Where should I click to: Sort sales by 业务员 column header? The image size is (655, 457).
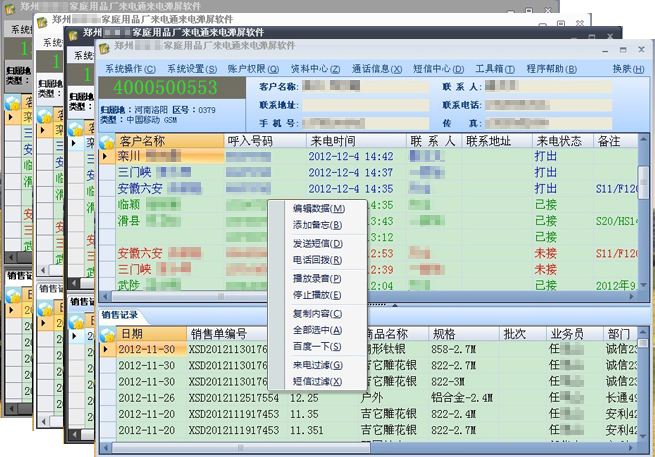tap(575, 334)
